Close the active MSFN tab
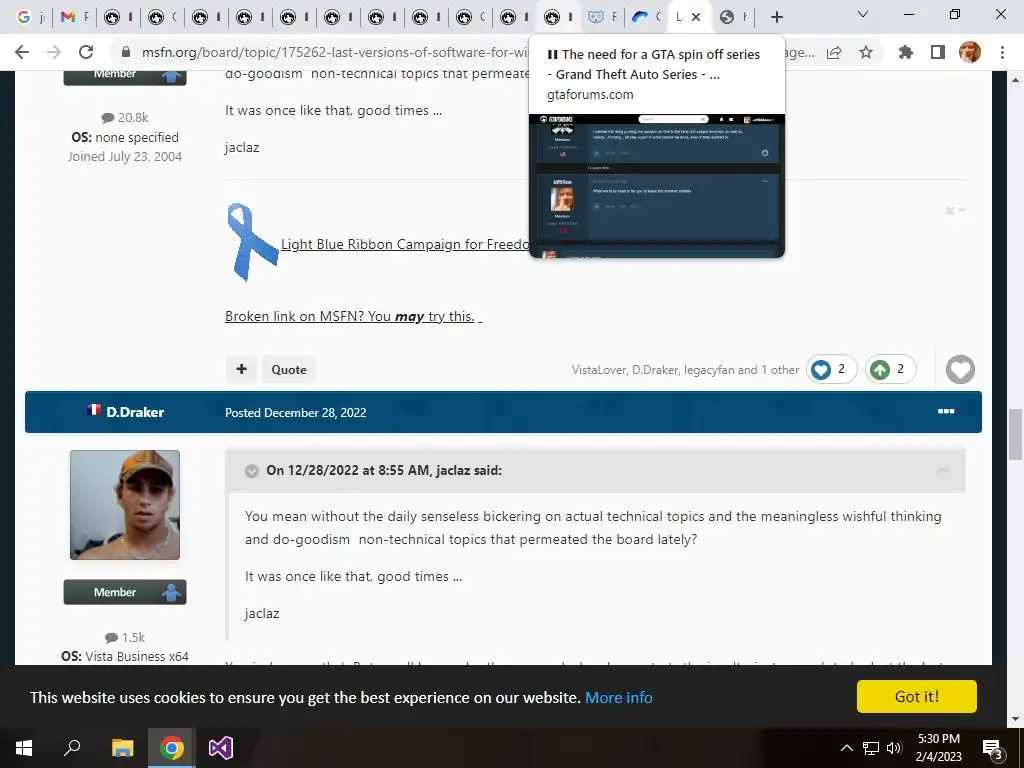The width and height of the screenshot is (1024, 768). pyautogui.click(x=696, y=17)
